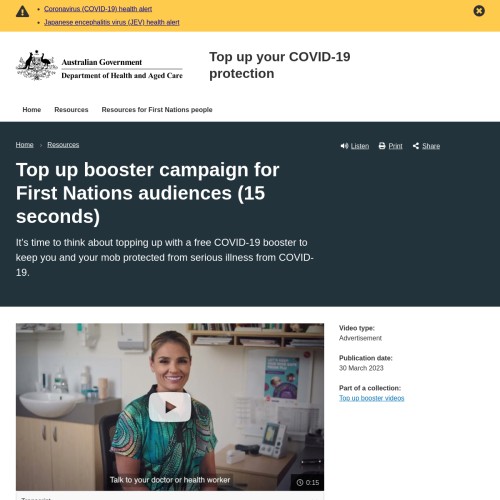Expand the Transcript section below video

[170, 497]
